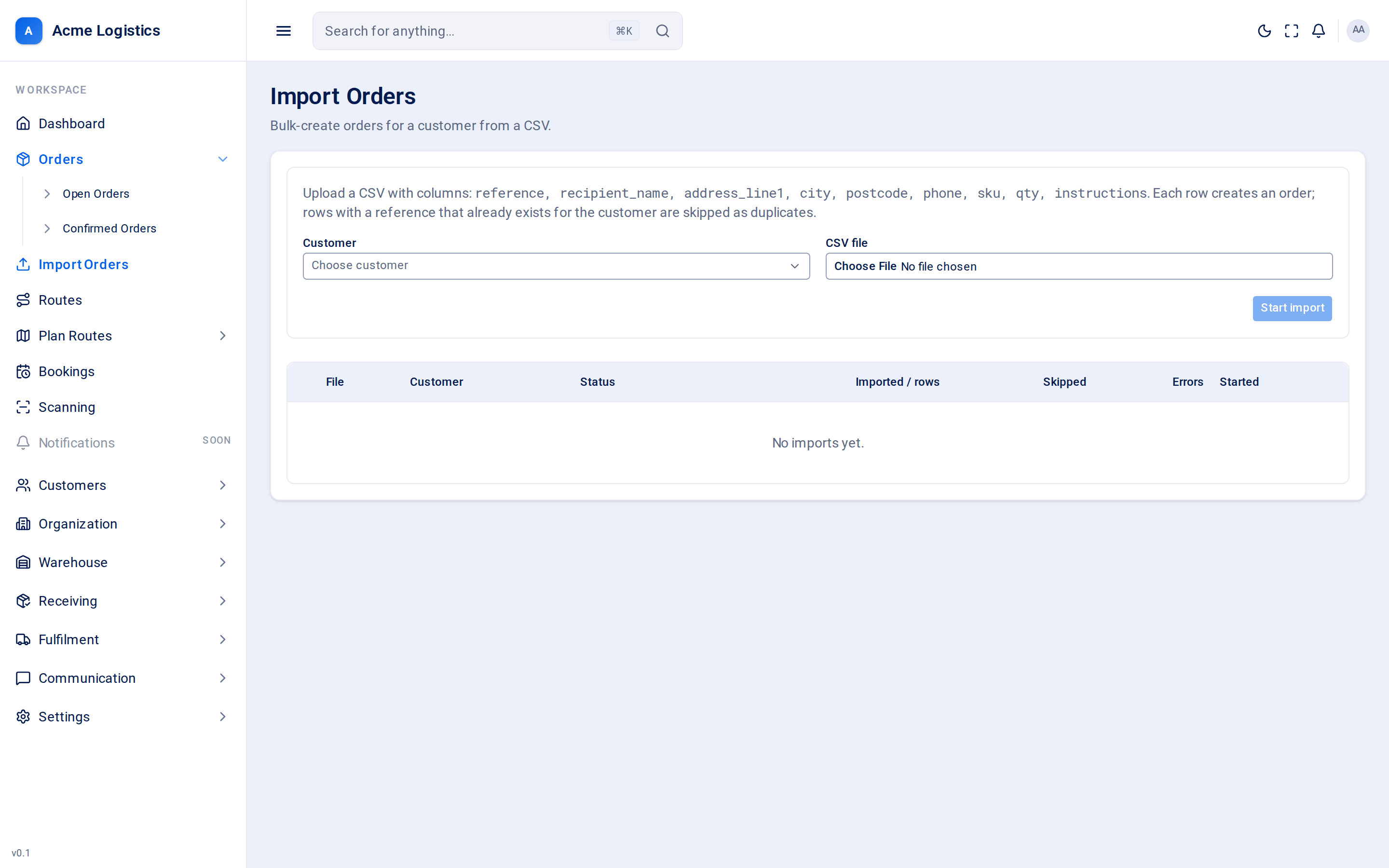Screen dimensions: 1389x868
Task: Open the Open Orders menu item
Action: coord(96,194)
